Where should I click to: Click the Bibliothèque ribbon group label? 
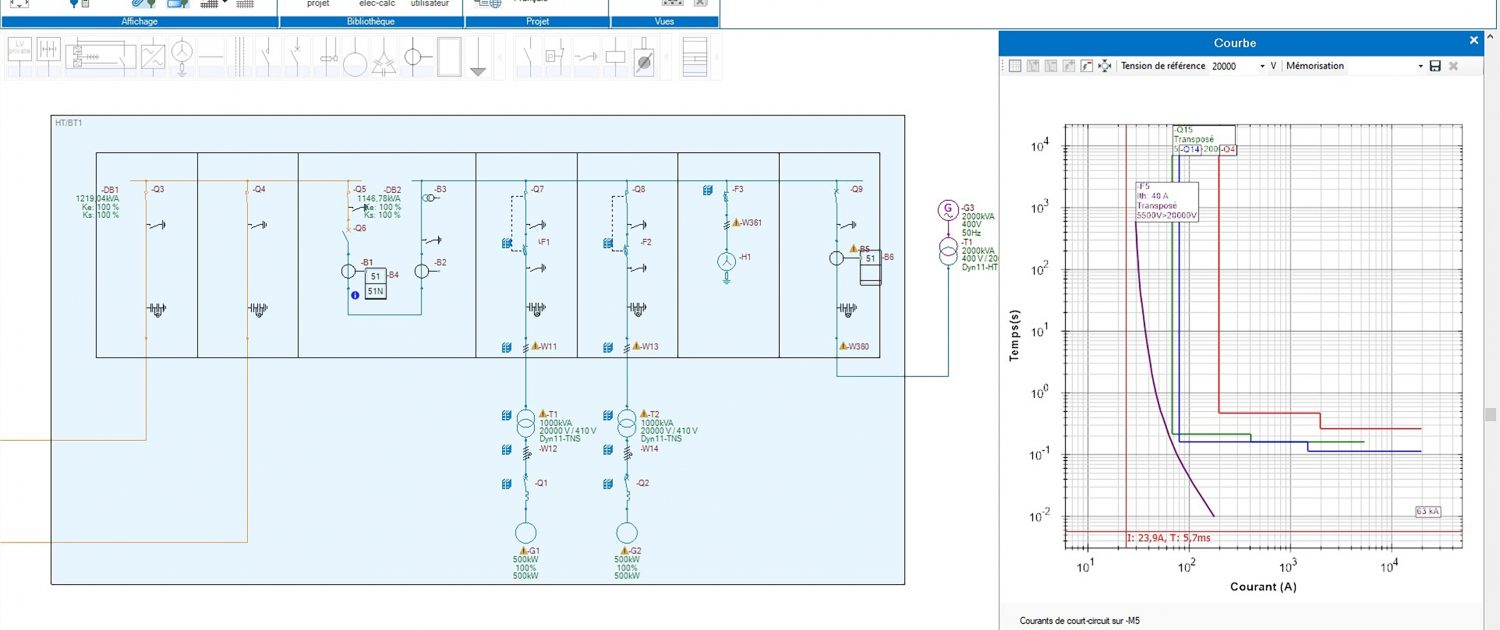(x=371, y=21)
